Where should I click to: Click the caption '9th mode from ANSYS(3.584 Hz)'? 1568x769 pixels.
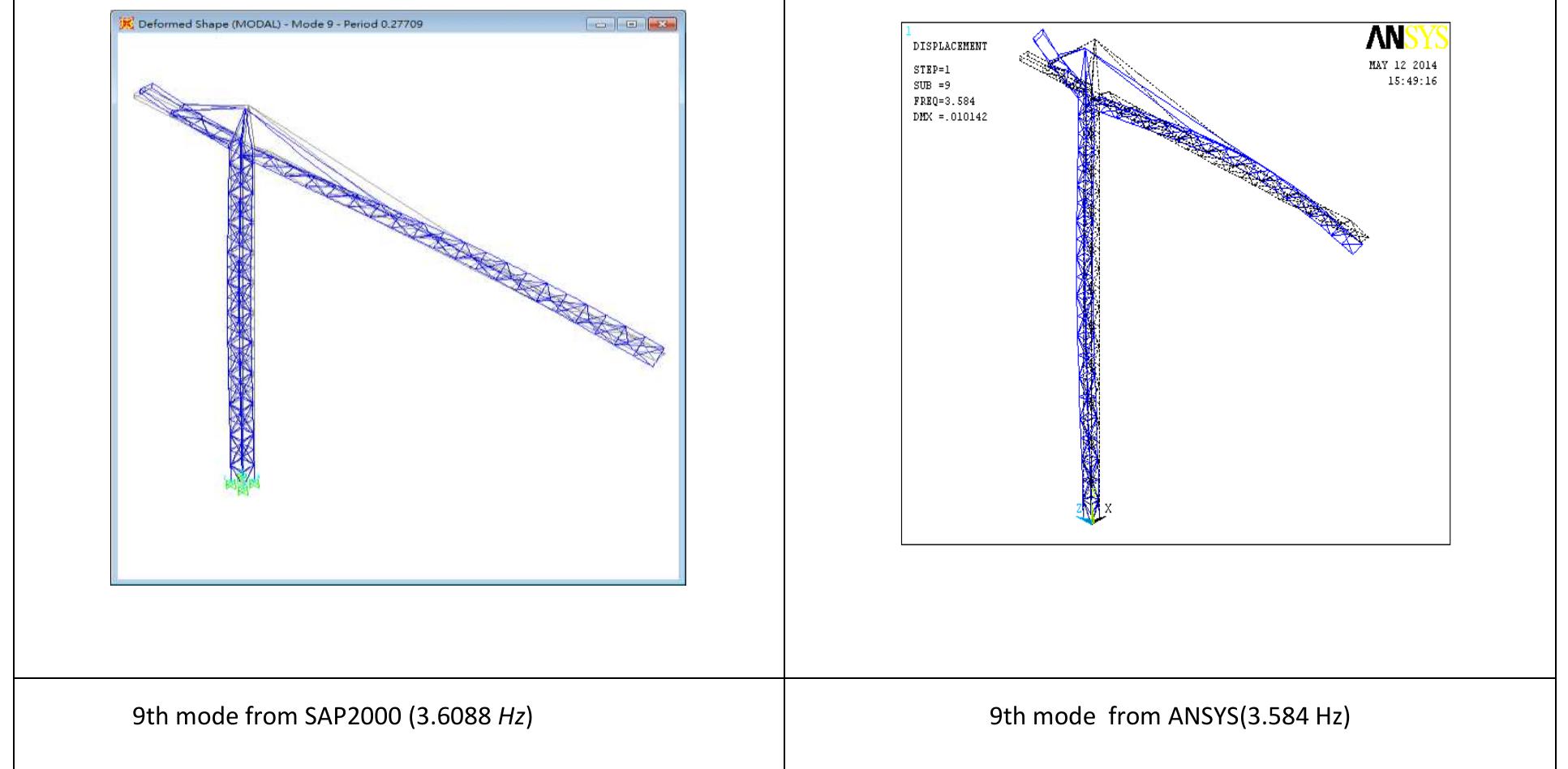pyautogui.click(x=1170, y=716)
